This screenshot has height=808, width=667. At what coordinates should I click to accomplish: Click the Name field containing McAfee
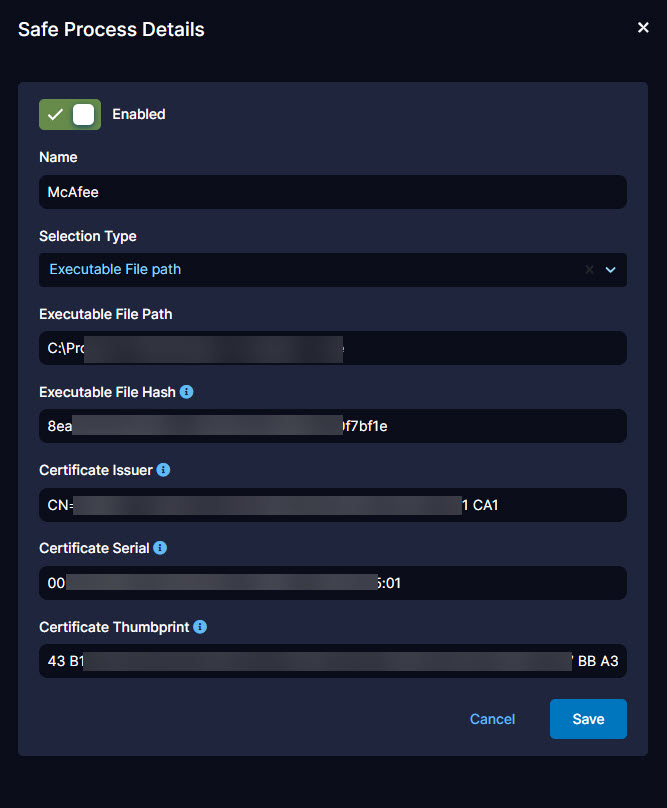click(333, 192)
